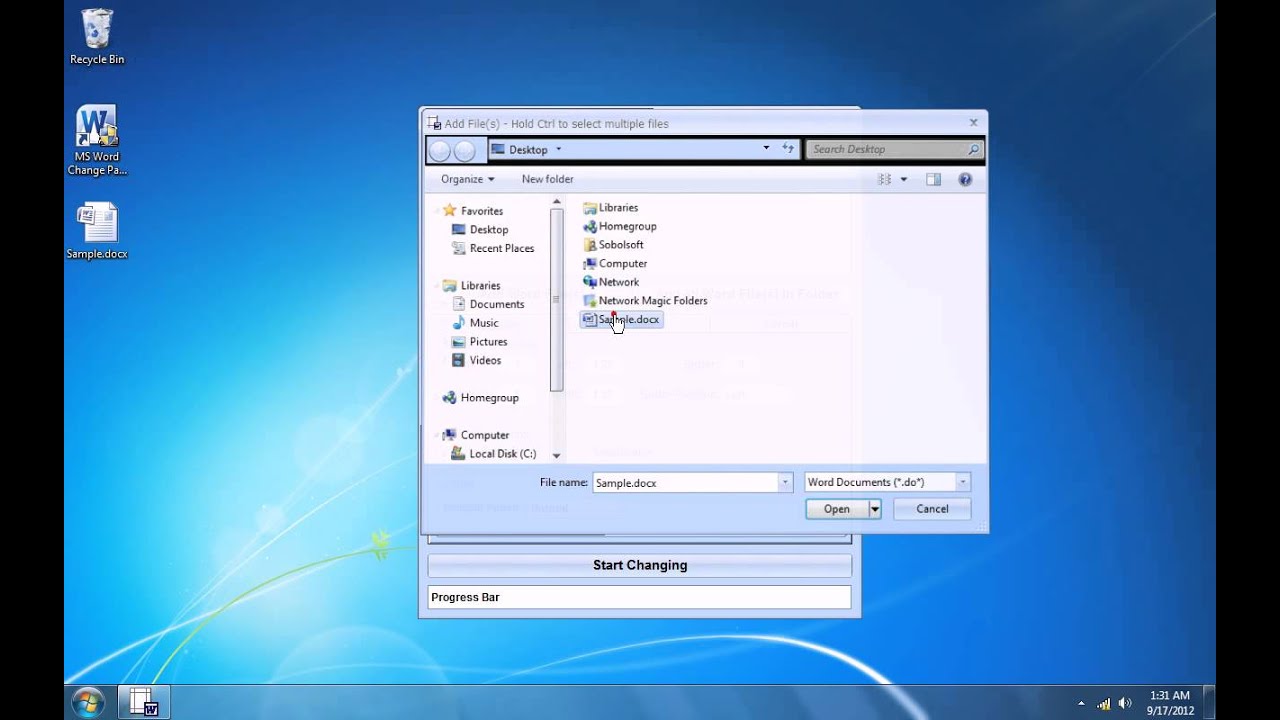Click navigation pane scrollbar up arrow
This screenshot has width=1280, height=720.
pyautogui.click(x=557, y=204)
